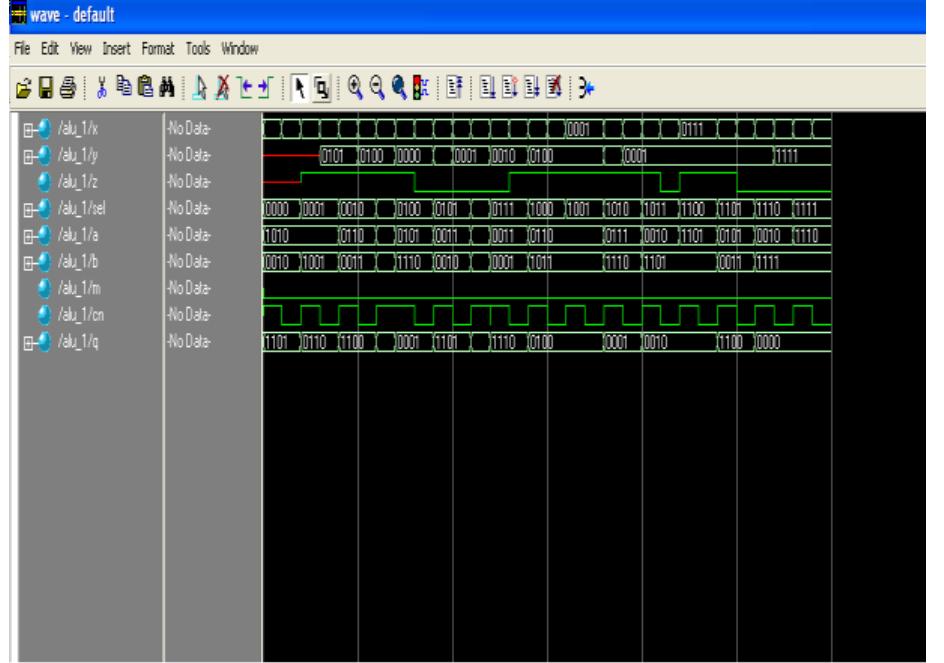Click value 1101 in the b waveform
This screenshot has height=663, width=944.
pos(654,262)
